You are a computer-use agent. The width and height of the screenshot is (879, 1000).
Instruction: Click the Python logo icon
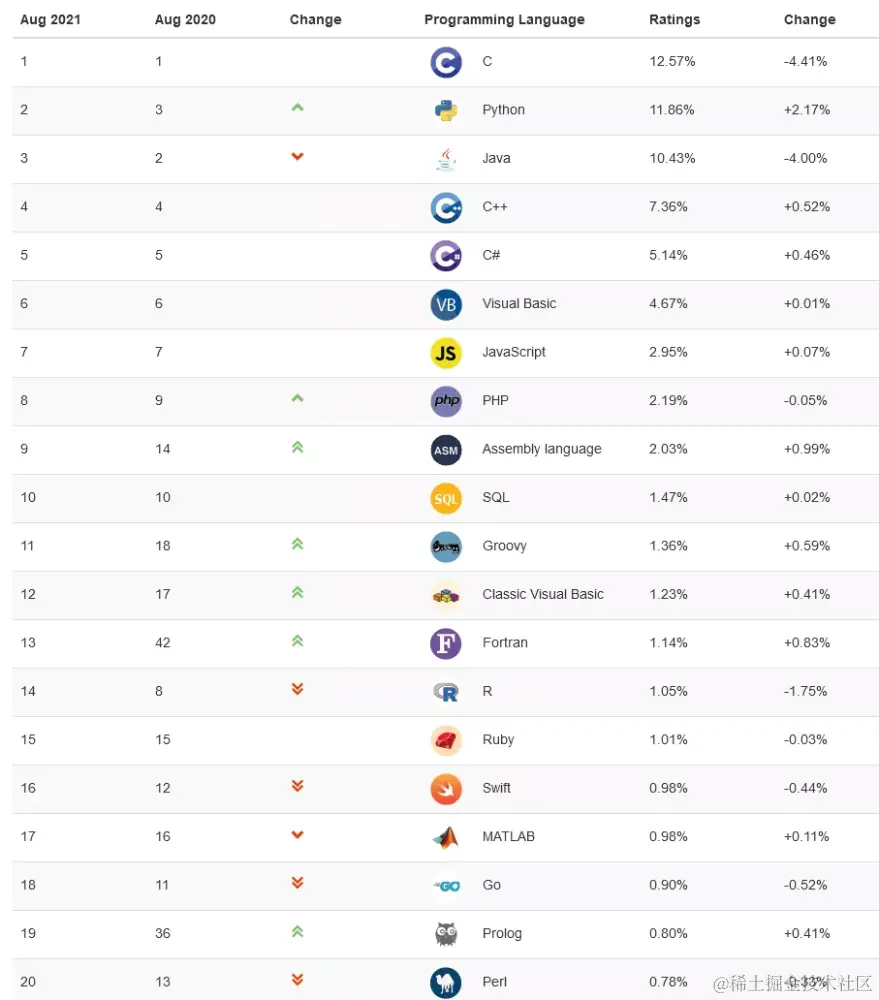pyautogui.click(x=446, y=110)
